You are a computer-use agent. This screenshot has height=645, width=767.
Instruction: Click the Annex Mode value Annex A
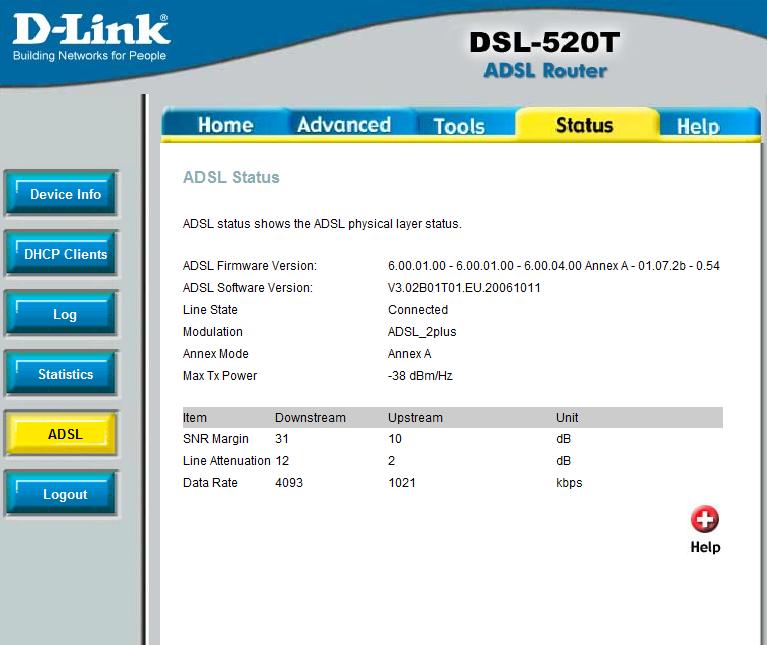[x=409, y=354]
